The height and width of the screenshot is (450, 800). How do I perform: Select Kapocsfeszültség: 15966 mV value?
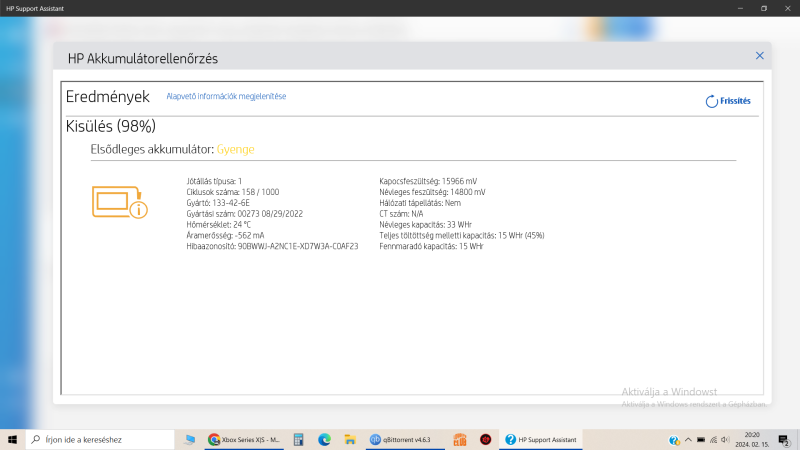(428, 181)
